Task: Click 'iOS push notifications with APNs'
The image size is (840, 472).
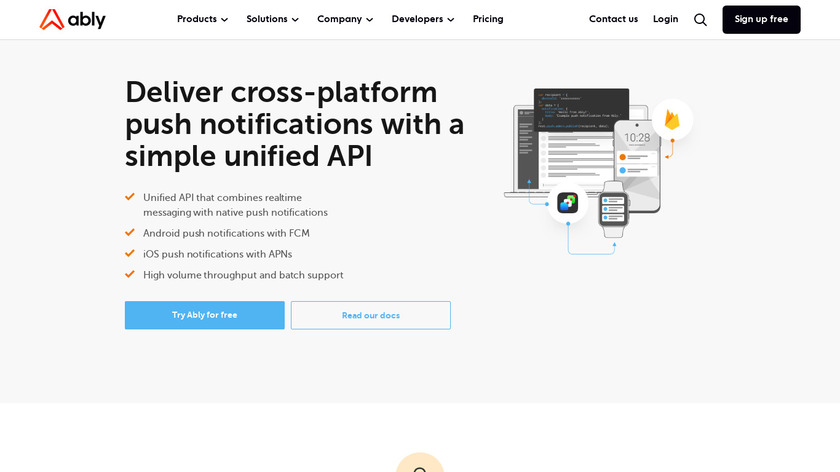Action: (218, 254)
